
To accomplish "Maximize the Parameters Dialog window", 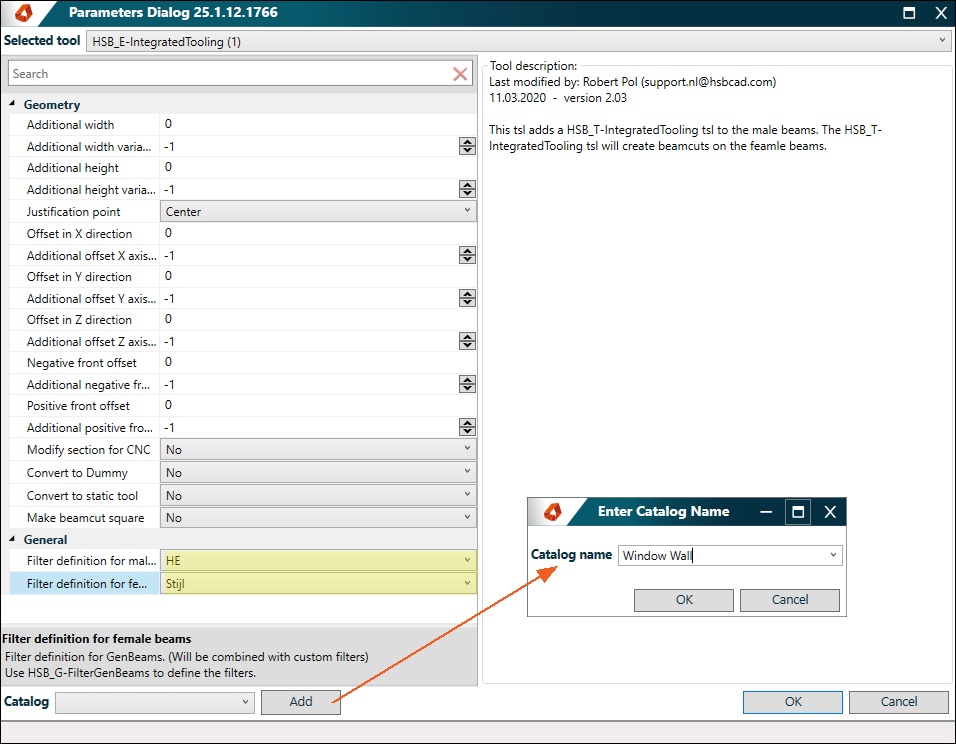I will [909, 13].
